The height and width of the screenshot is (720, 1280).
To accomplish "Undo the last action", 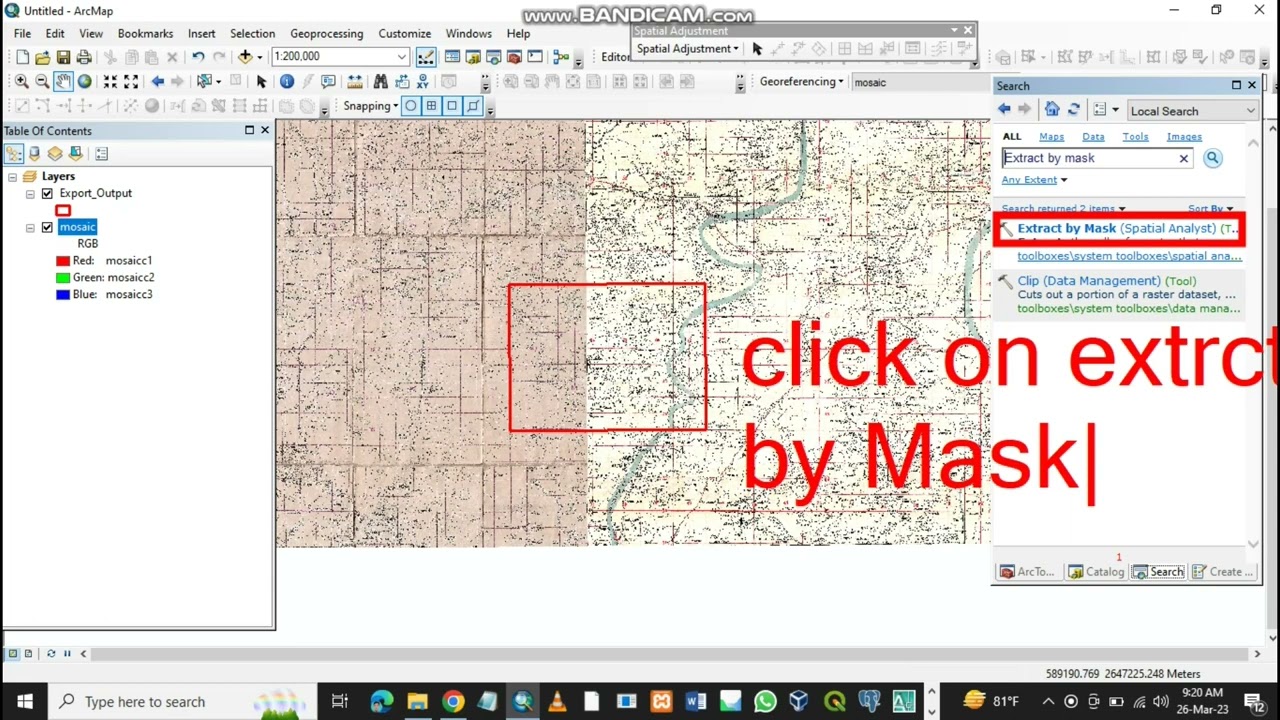I will (x=198, y=57).
